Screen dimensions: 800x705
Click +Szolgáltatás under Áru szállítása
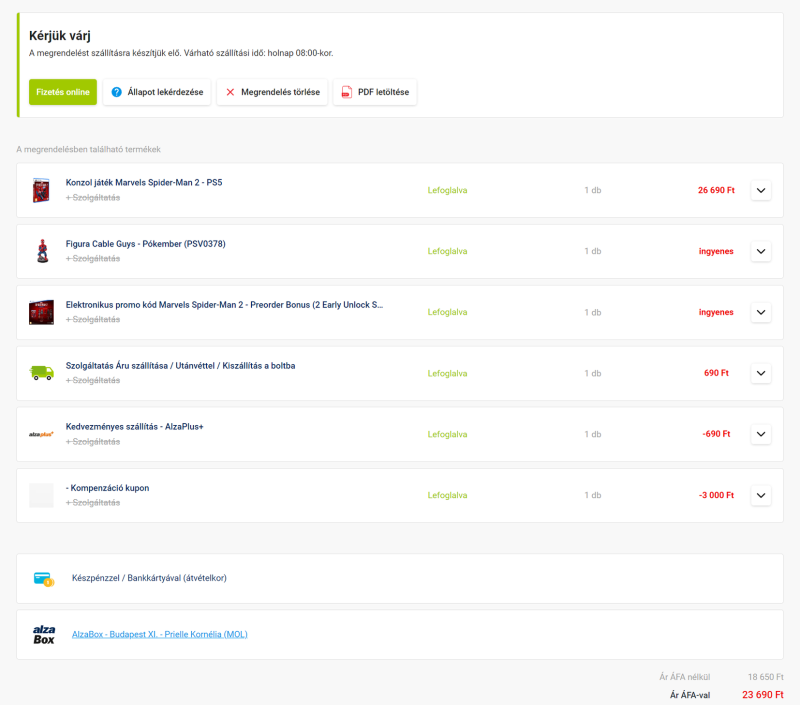click(93, 381)
